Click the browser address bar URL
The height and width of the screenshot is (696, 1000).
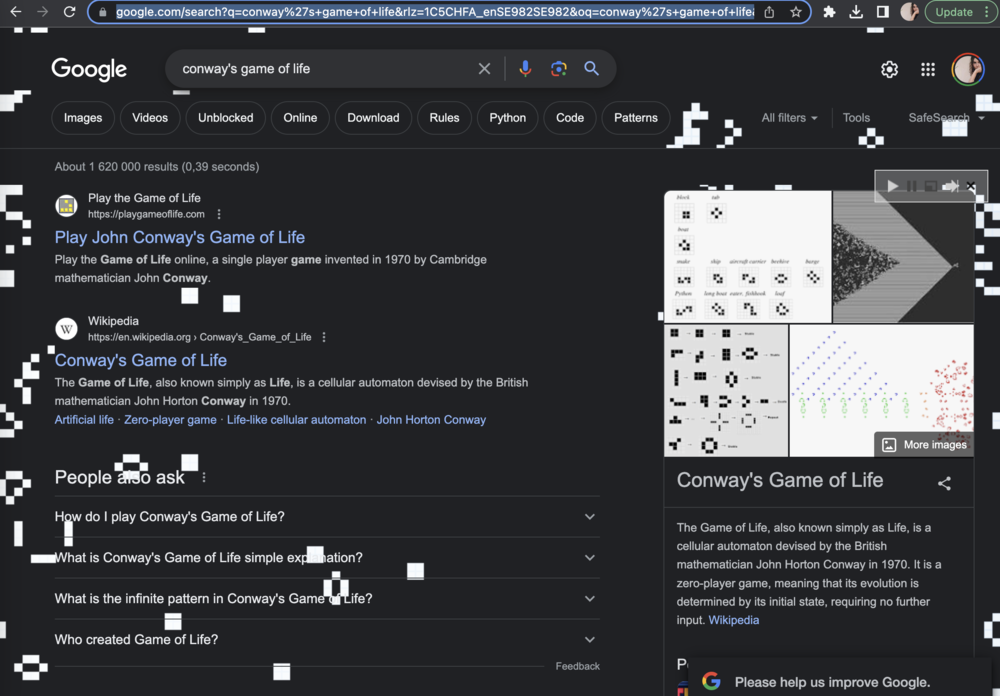click(434, 12)
